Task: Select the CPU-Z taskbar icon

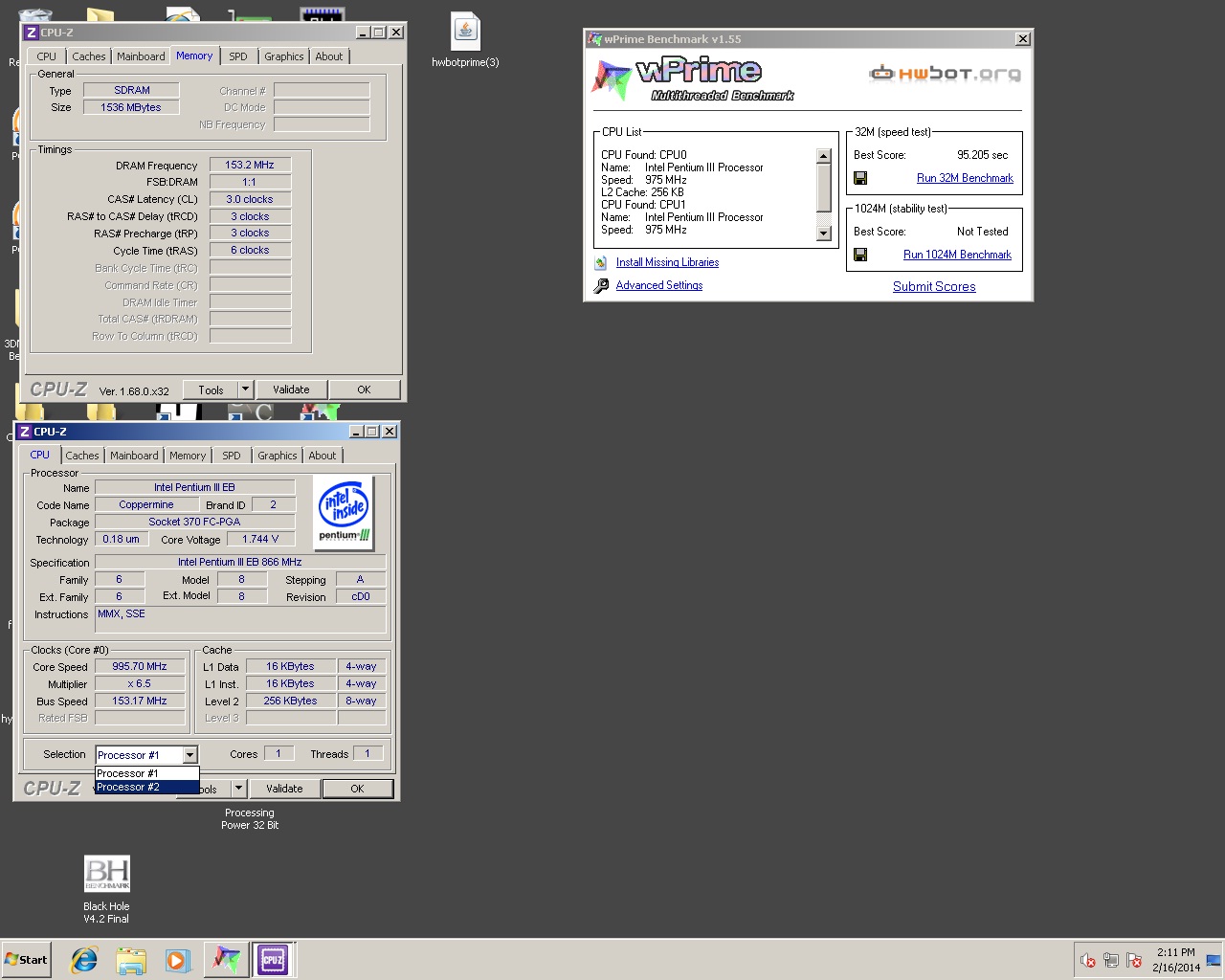Action: 273,959
